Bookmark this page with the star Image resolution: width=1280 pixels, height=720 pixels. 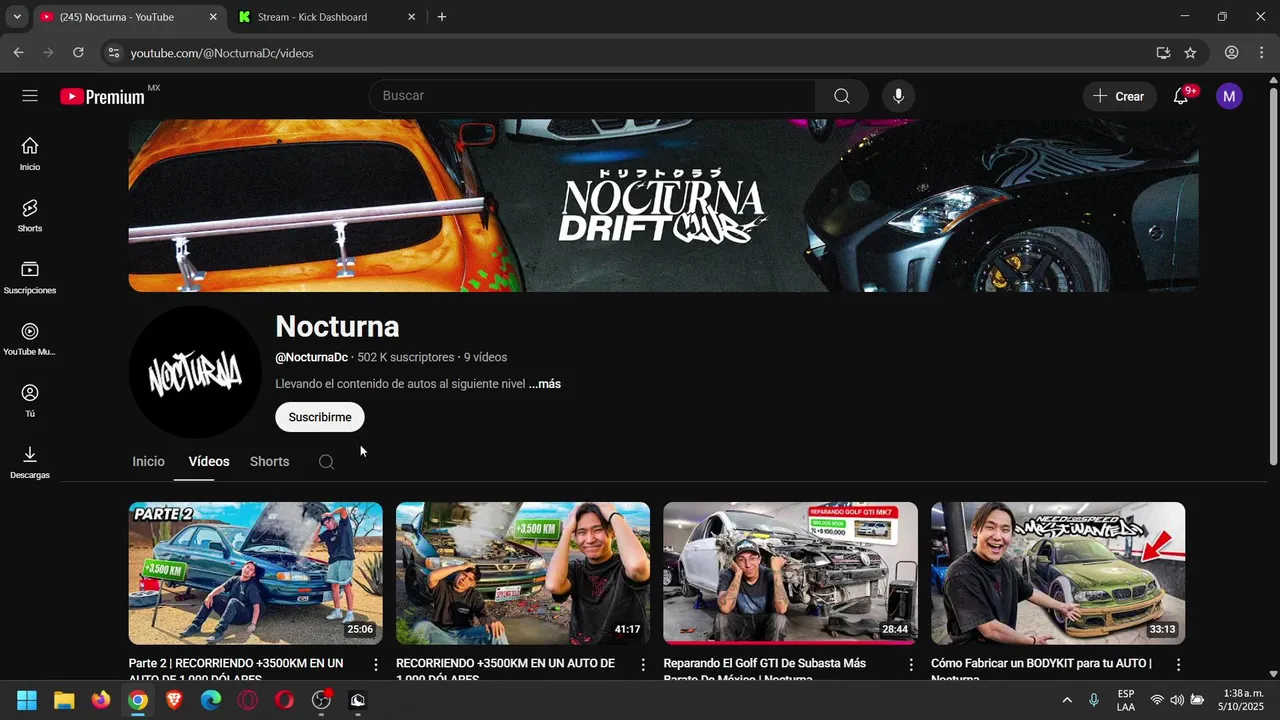1190,52
